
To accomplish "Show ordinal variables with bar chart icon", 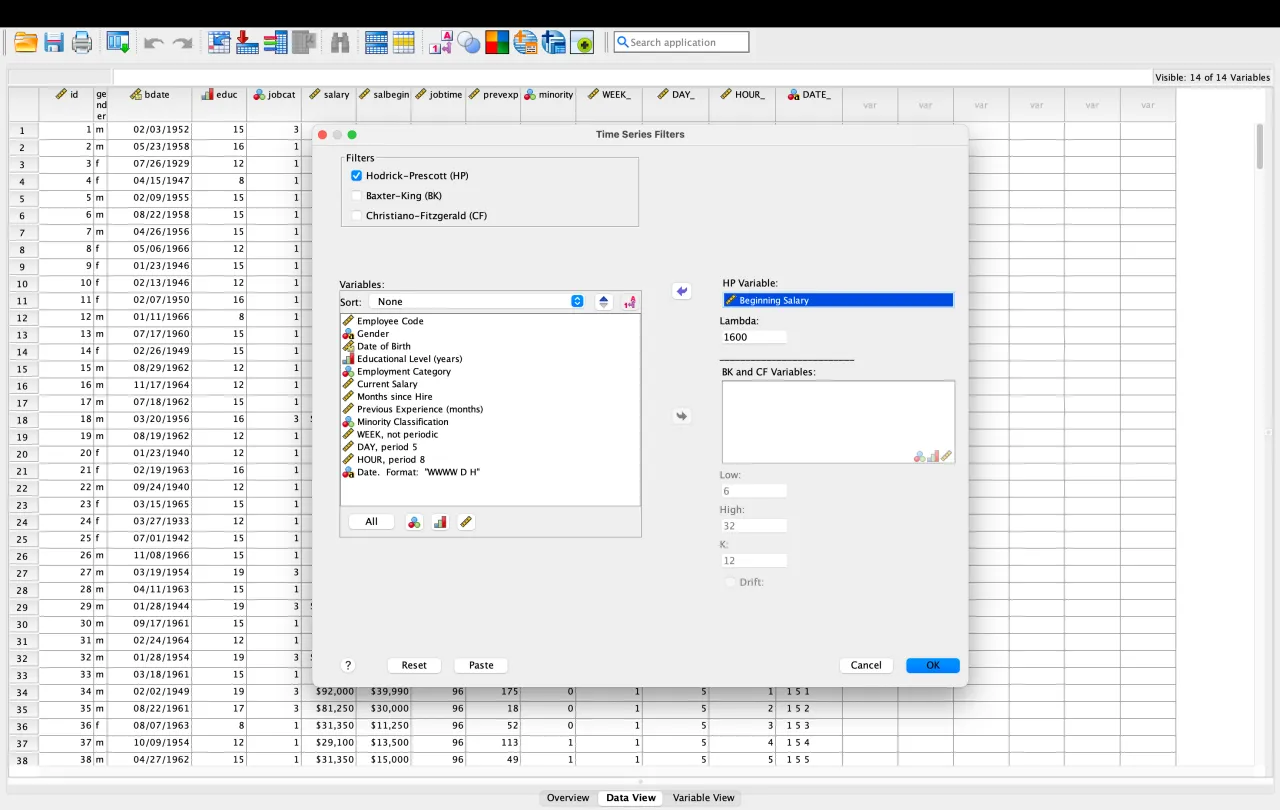I will 440,522.
